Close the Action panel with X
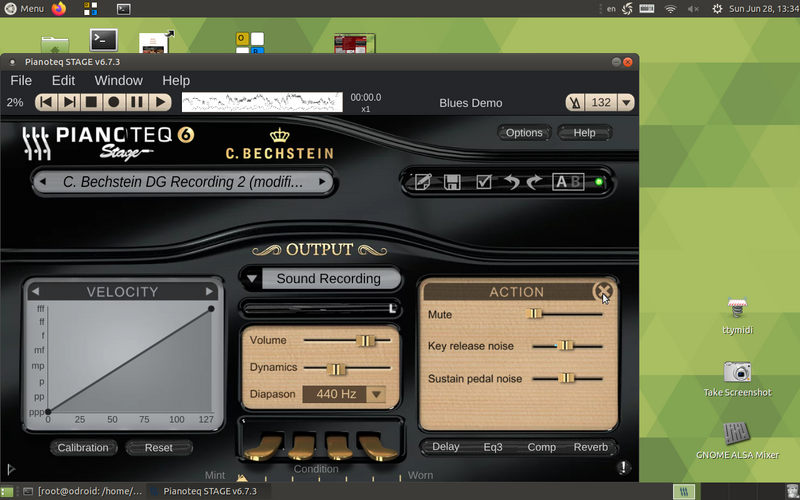Viewport: 800px width, 500px height. pos(603,291)
